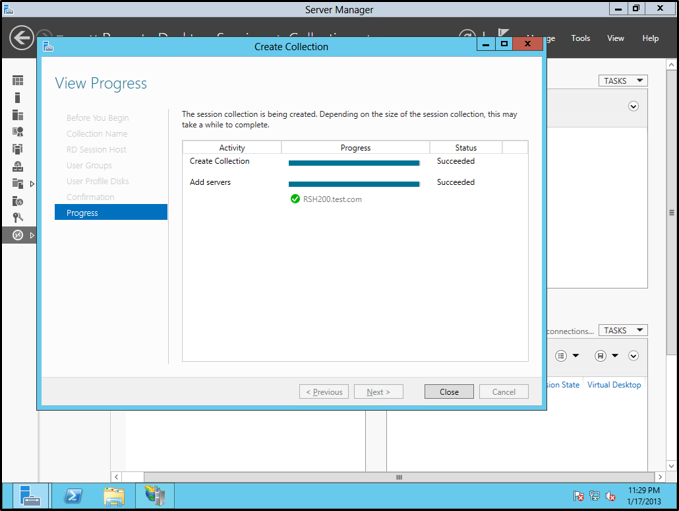Screen dimensions: 679x511
Task: Click the Server Manager taskbar icon
Action: click(31, 495)
